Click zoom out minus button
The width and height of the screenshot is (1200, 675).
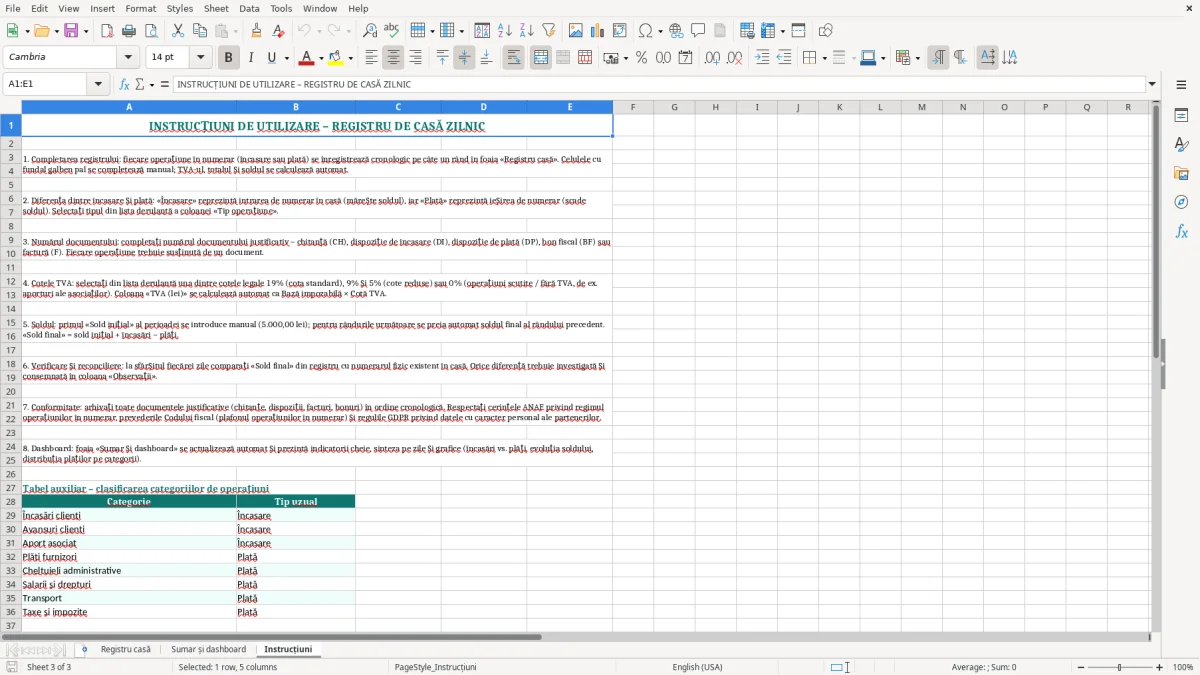[x=1080, y=667]
